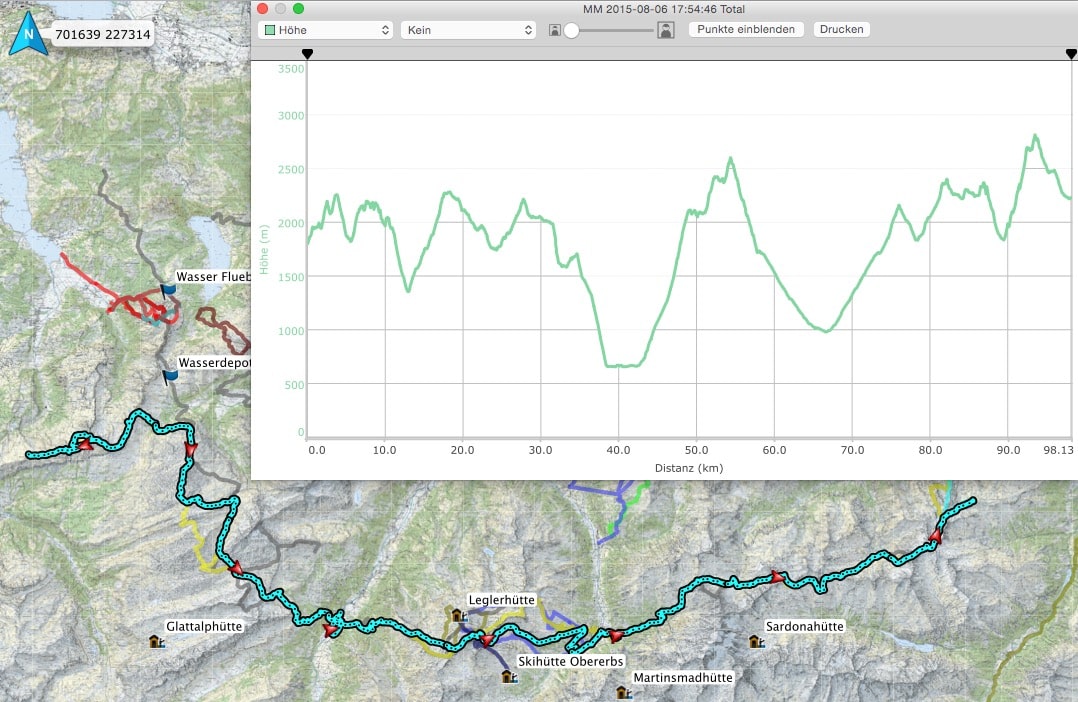Open the Höhe data series dropdown
1078x702 pixels.
click(x=326, y=30)
